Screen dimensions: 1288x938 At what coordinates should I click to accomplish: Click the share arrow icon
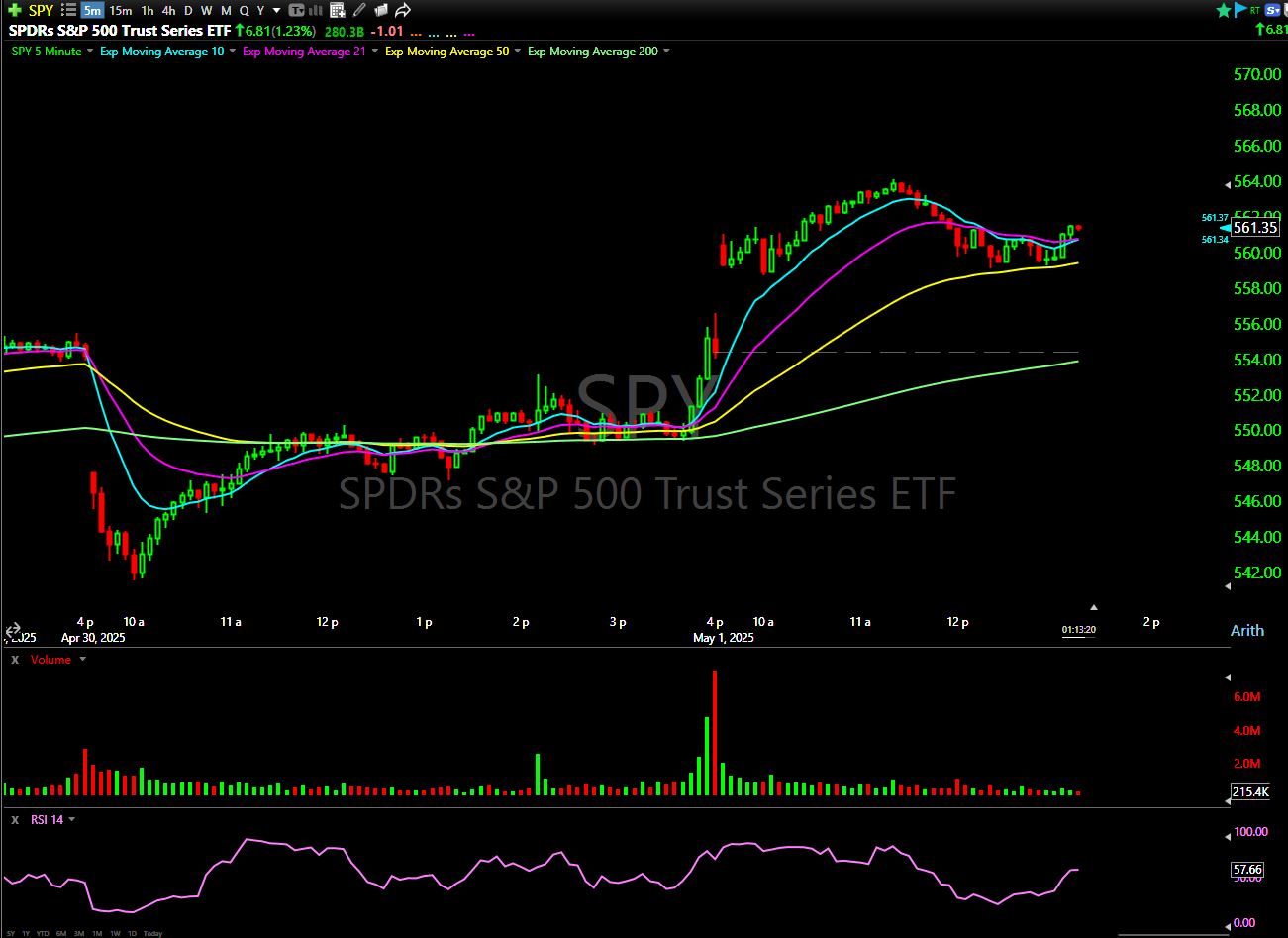[x=402, y=10]
